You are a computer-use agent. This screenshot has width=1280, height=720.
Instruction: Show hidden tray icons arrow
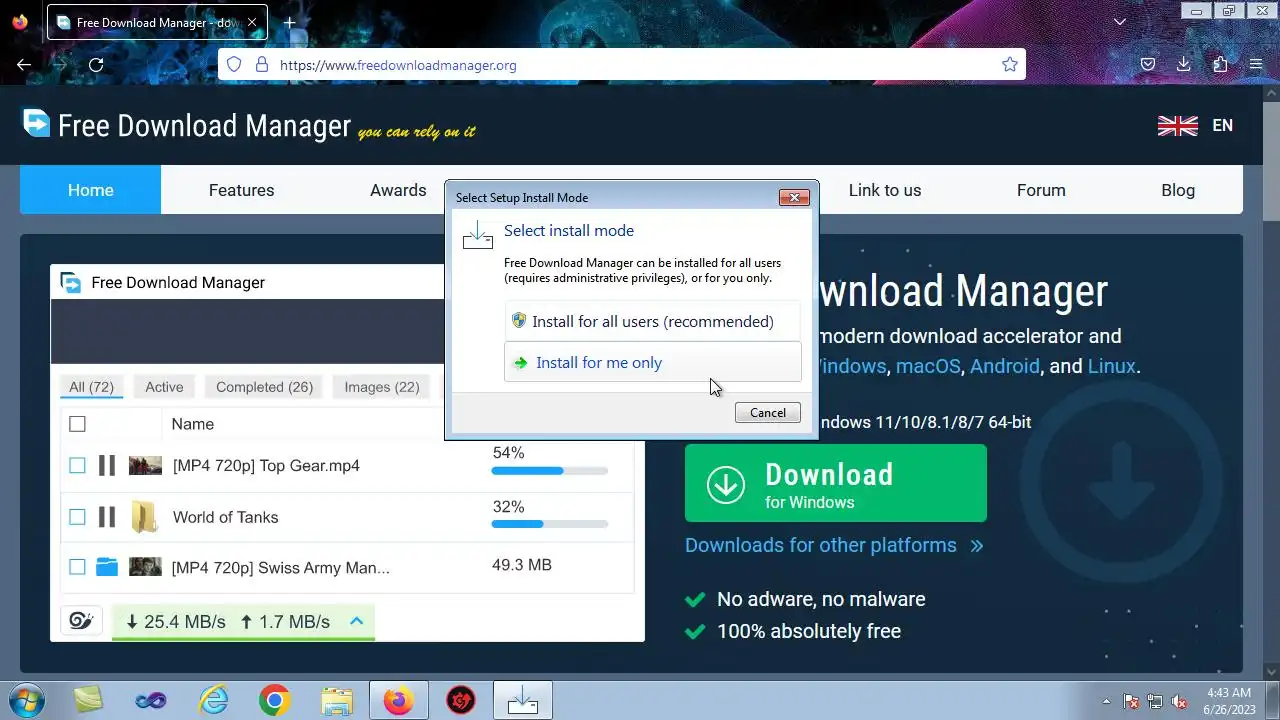tap(1106, 701)
